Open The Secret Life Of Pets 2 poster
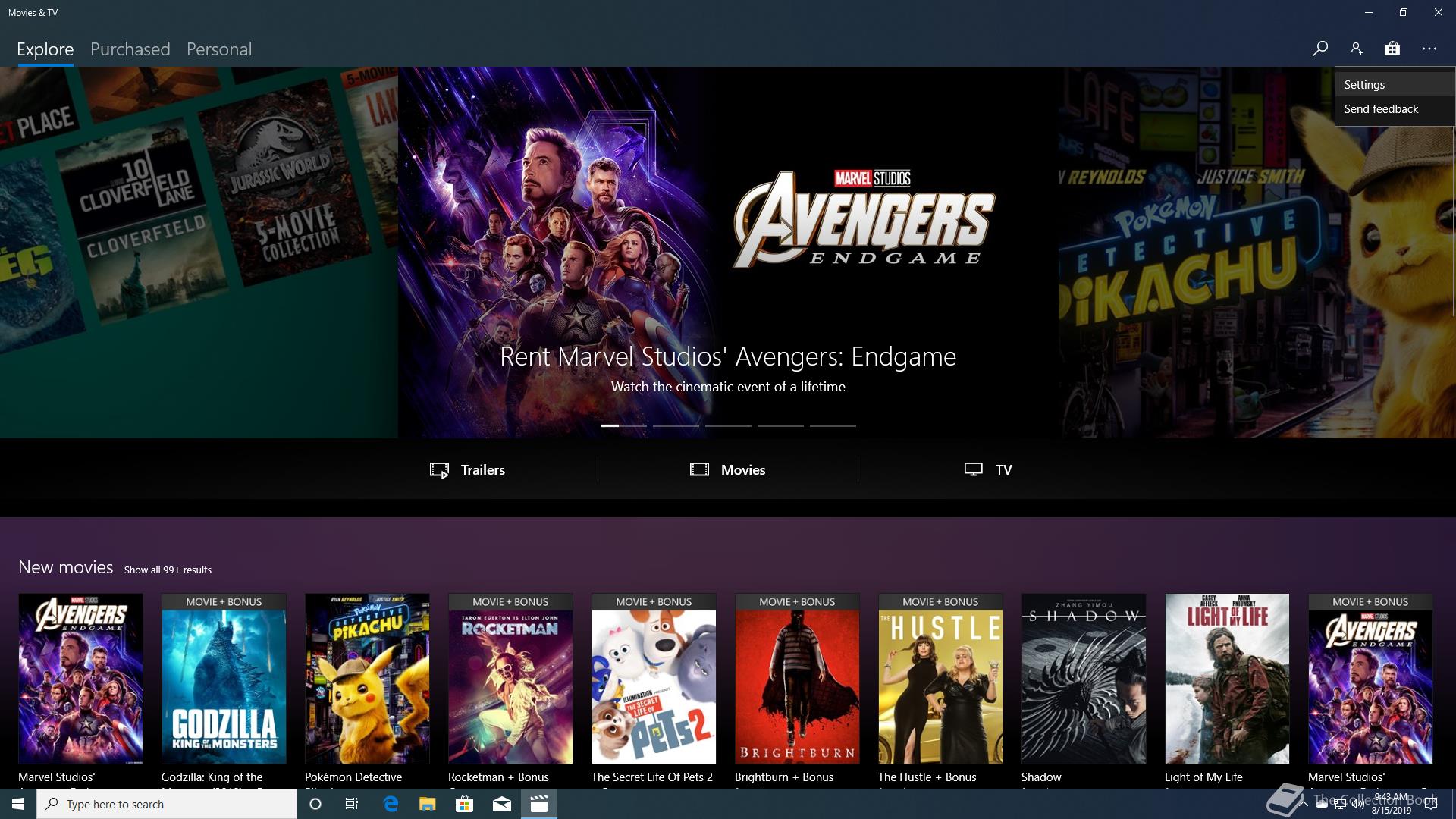 click(654, 679)
